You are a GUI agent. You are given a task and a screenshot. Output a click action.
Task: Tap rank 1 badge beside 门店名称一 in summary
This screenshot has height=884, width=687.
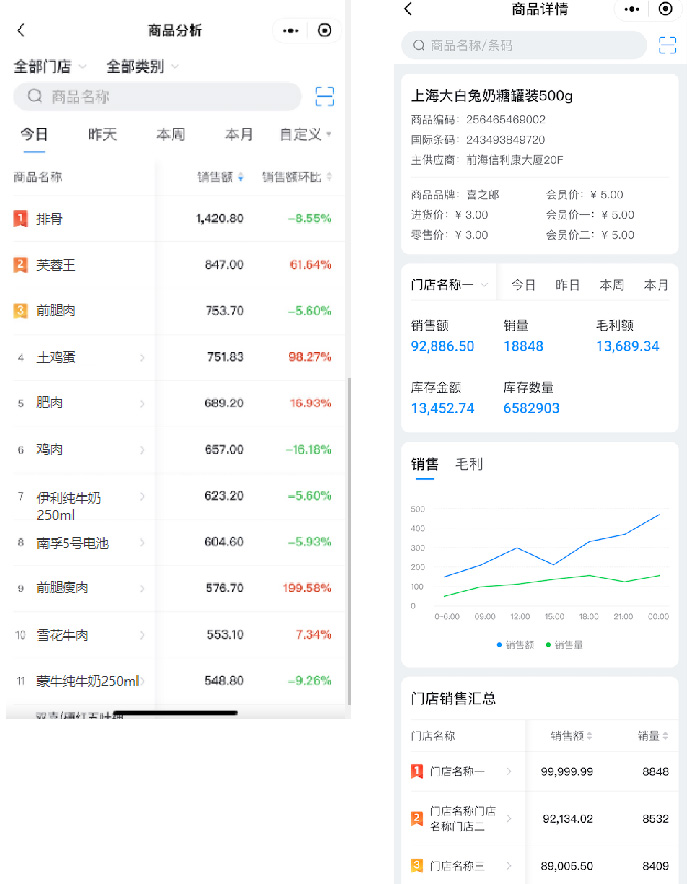[417, 771]
